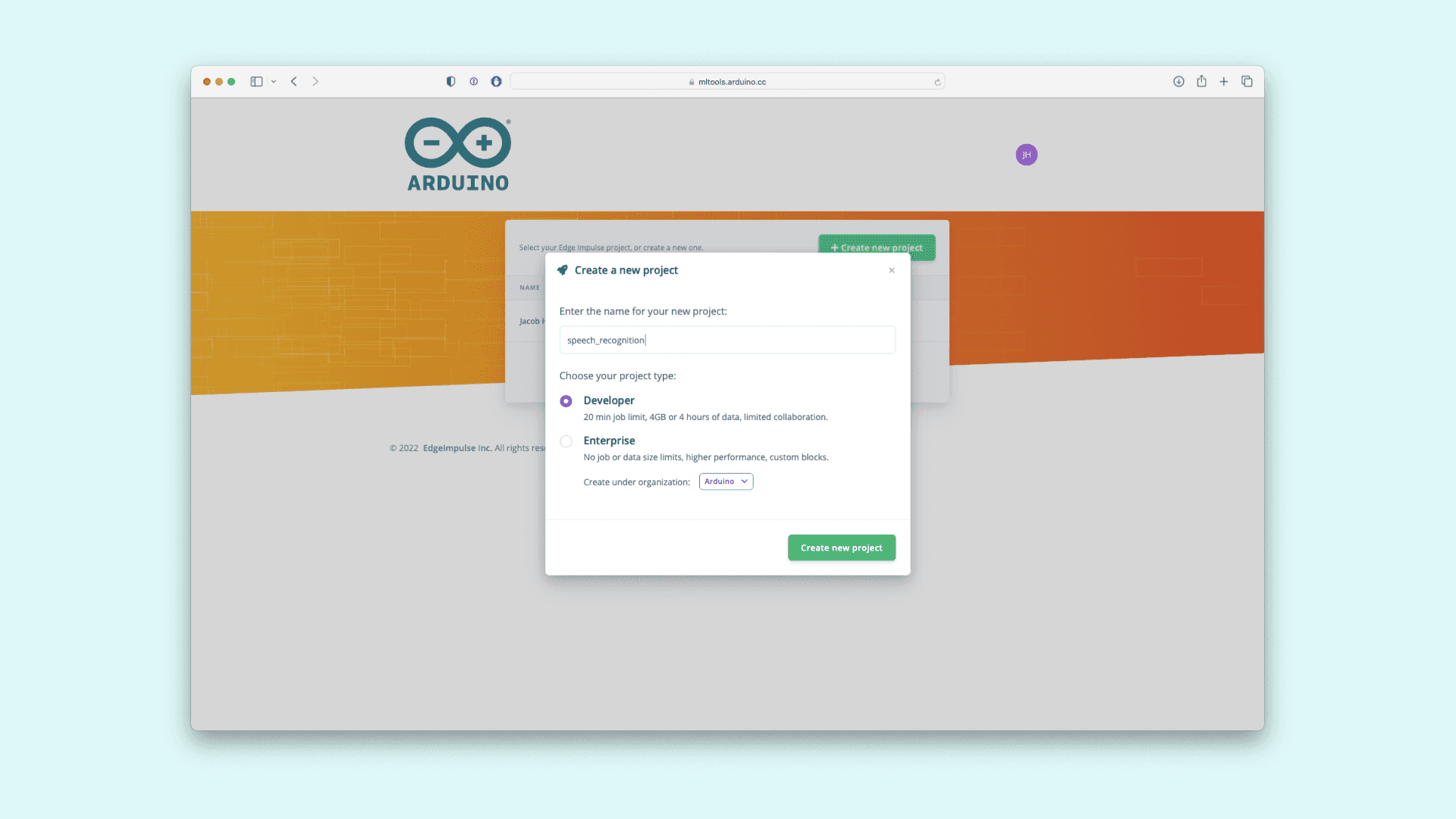
Task: Toggle the Safari sidebar icon
Action: point(256,82)
